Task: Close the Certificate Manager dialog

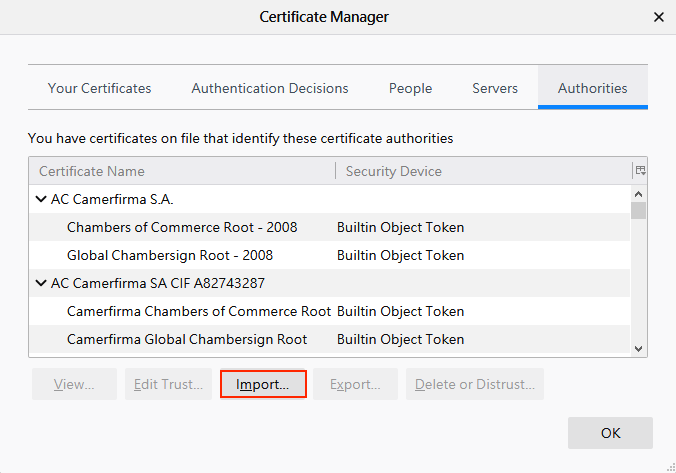Action: 659,17
